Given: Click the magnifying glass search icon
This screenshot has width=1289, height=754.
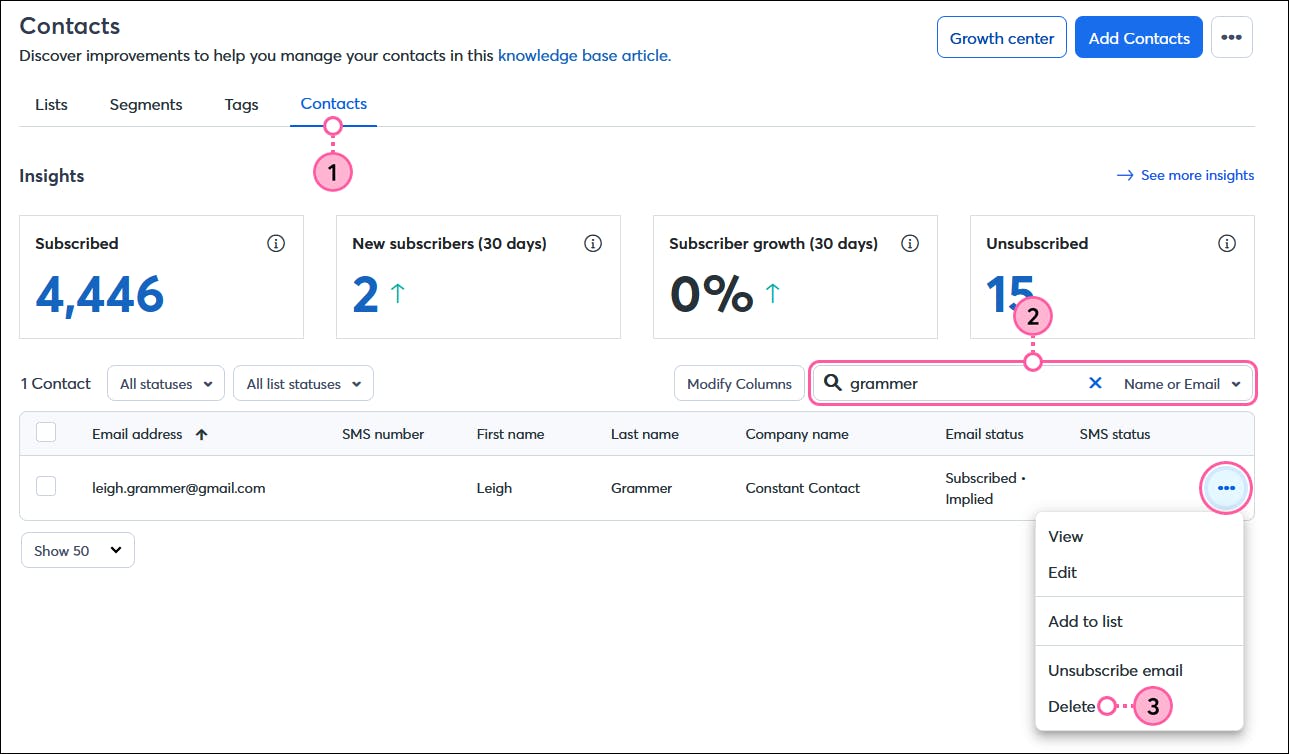Looking at the screenshot, I should click(x=832, y=383).
